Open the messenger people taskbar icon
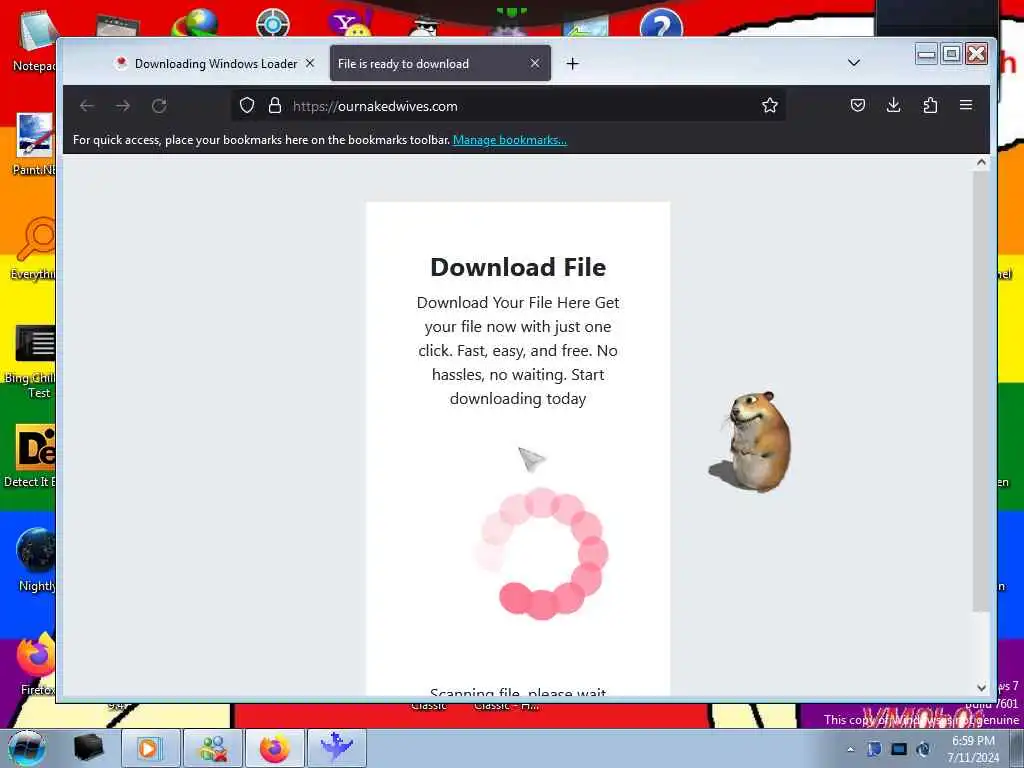 coord(213,748)
